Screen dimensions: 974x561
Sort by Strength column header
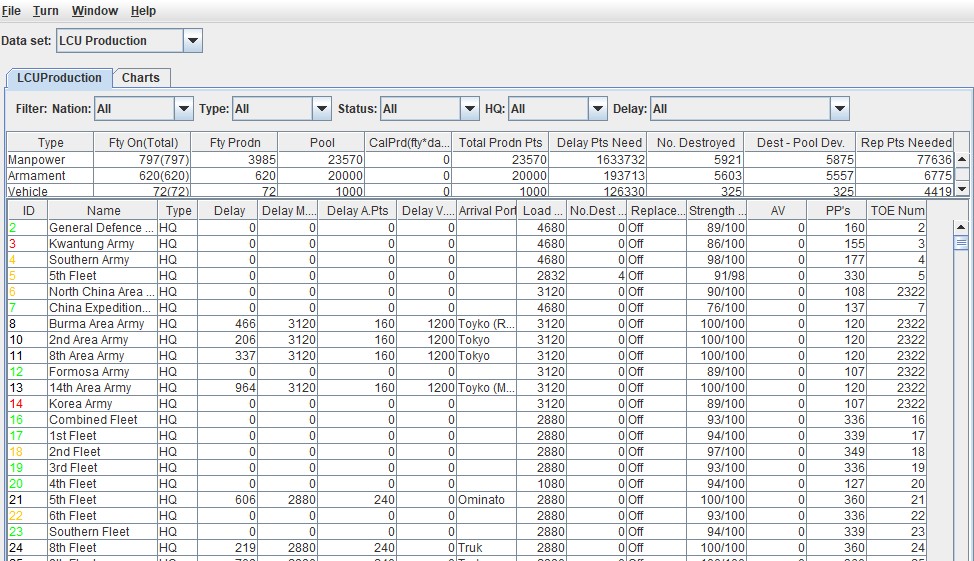click(x=717, y=211)
